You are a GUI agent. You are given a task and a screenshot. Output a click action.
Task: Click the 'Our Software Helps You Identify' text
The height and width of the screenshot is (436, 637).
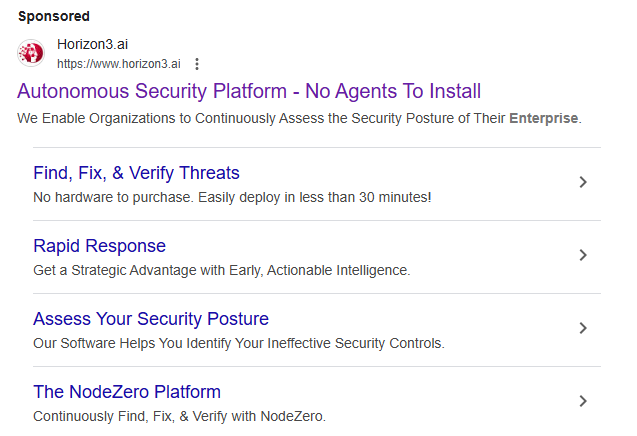pyautogui.click(x=238, y=343)
